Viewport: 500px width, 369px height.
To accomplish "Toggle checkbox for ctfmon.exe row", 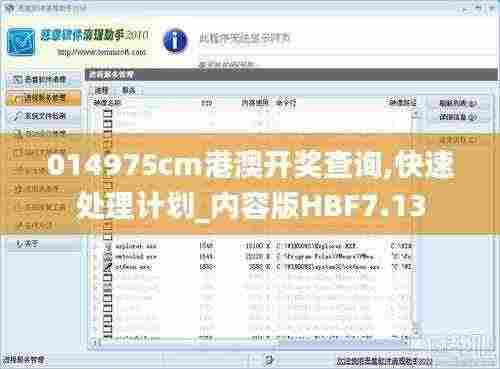I will (x=108, y=267).
